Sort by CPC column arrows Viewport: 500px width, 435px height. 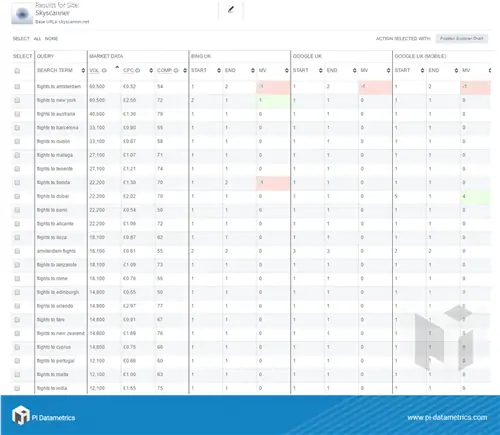click(x=151, y=70)
